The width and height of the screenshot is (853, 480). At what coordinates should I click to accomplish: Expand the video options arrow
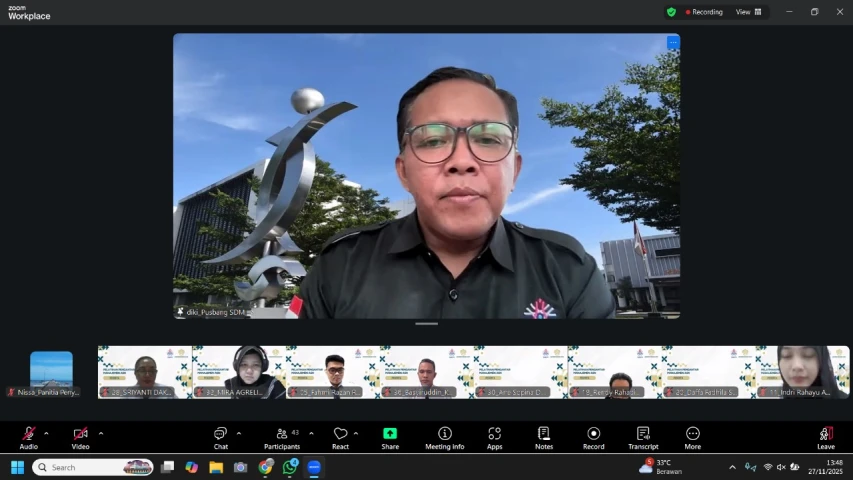101,434
